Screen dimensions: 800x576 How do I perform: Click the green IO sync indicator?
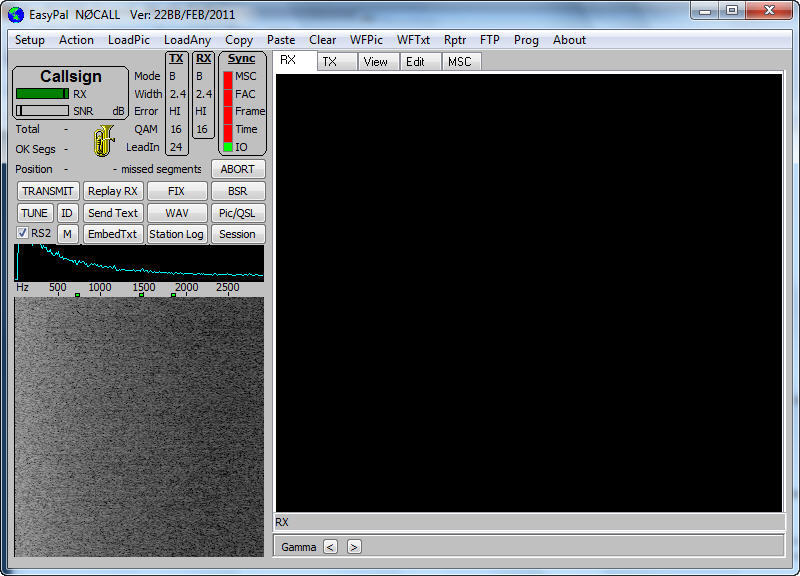(227, 147)
